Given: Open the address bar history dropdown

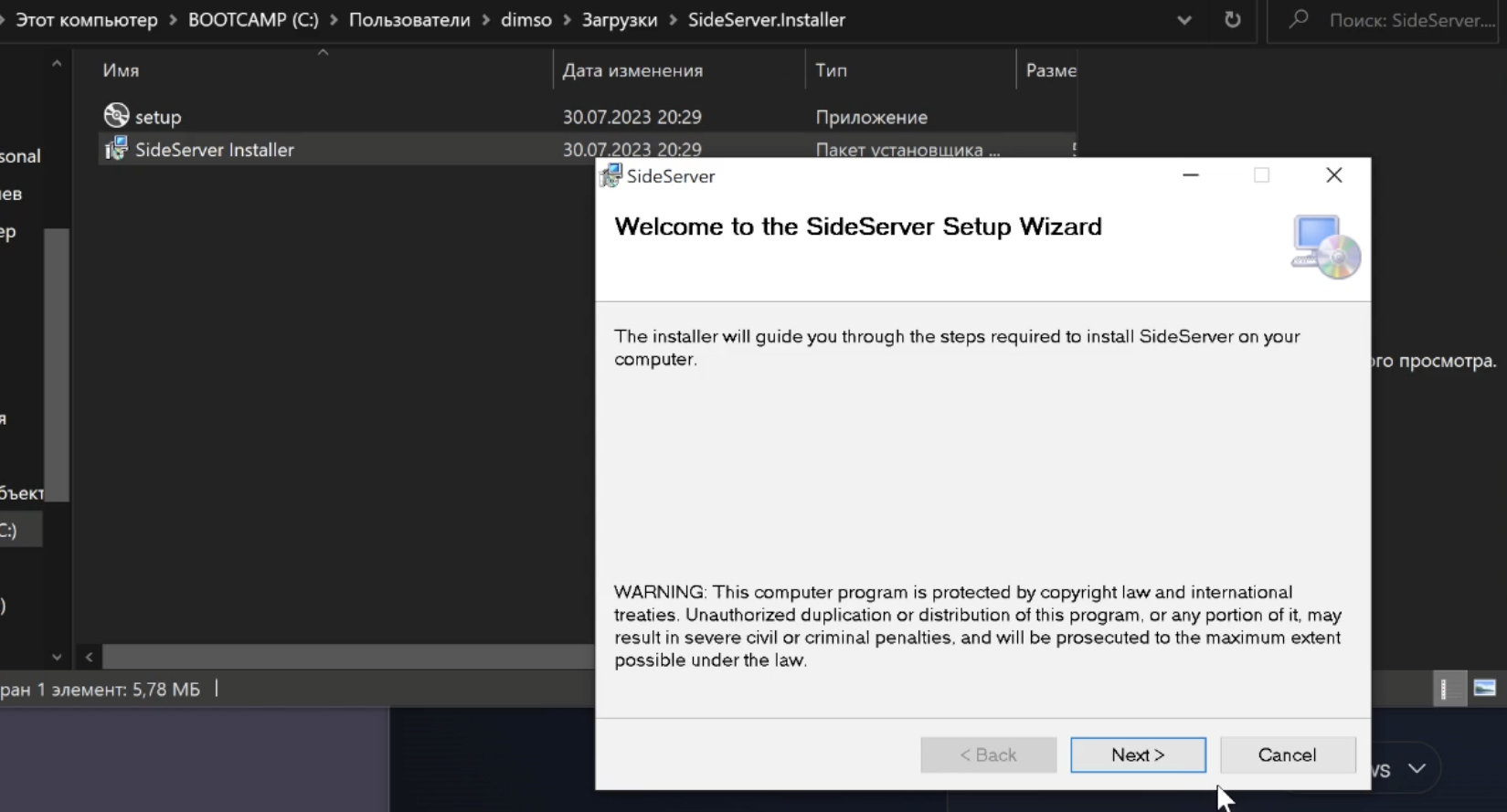Looking at the screenshot, I should pyautogui.click(x=1184, y=19).
